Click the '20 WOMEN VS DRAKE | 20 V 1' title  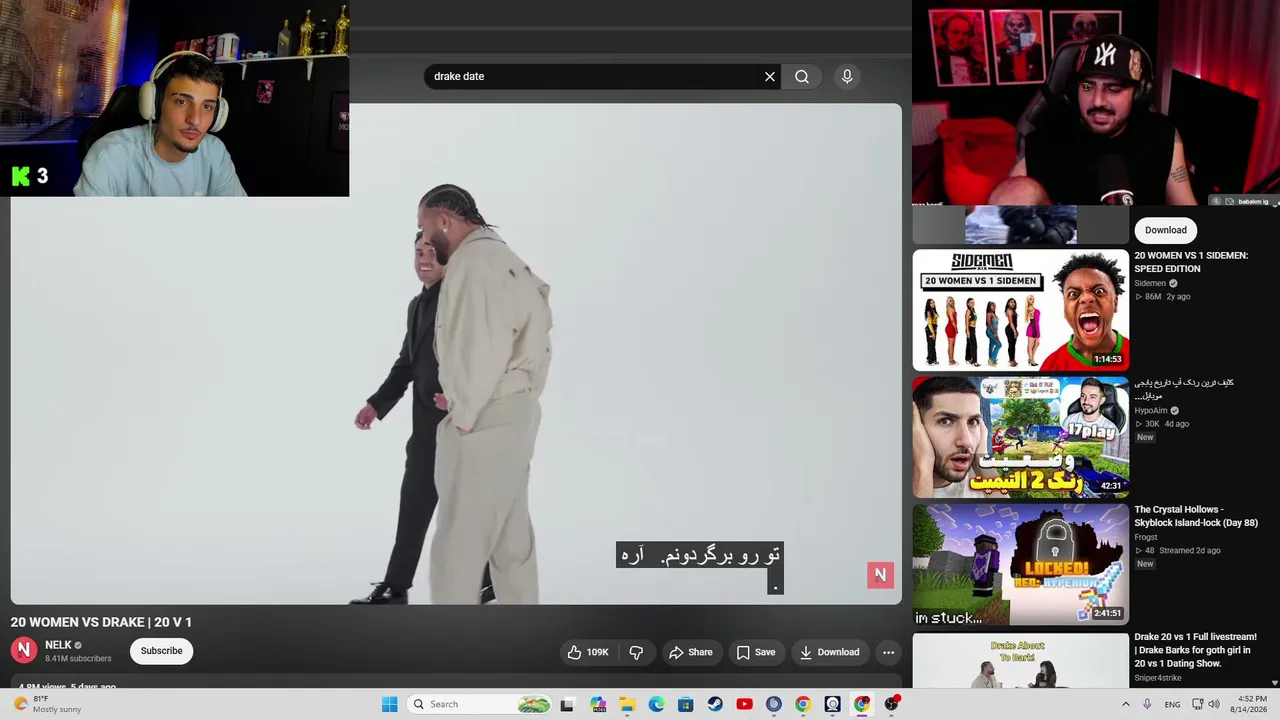pyautogui.click(x=101, y=622)
